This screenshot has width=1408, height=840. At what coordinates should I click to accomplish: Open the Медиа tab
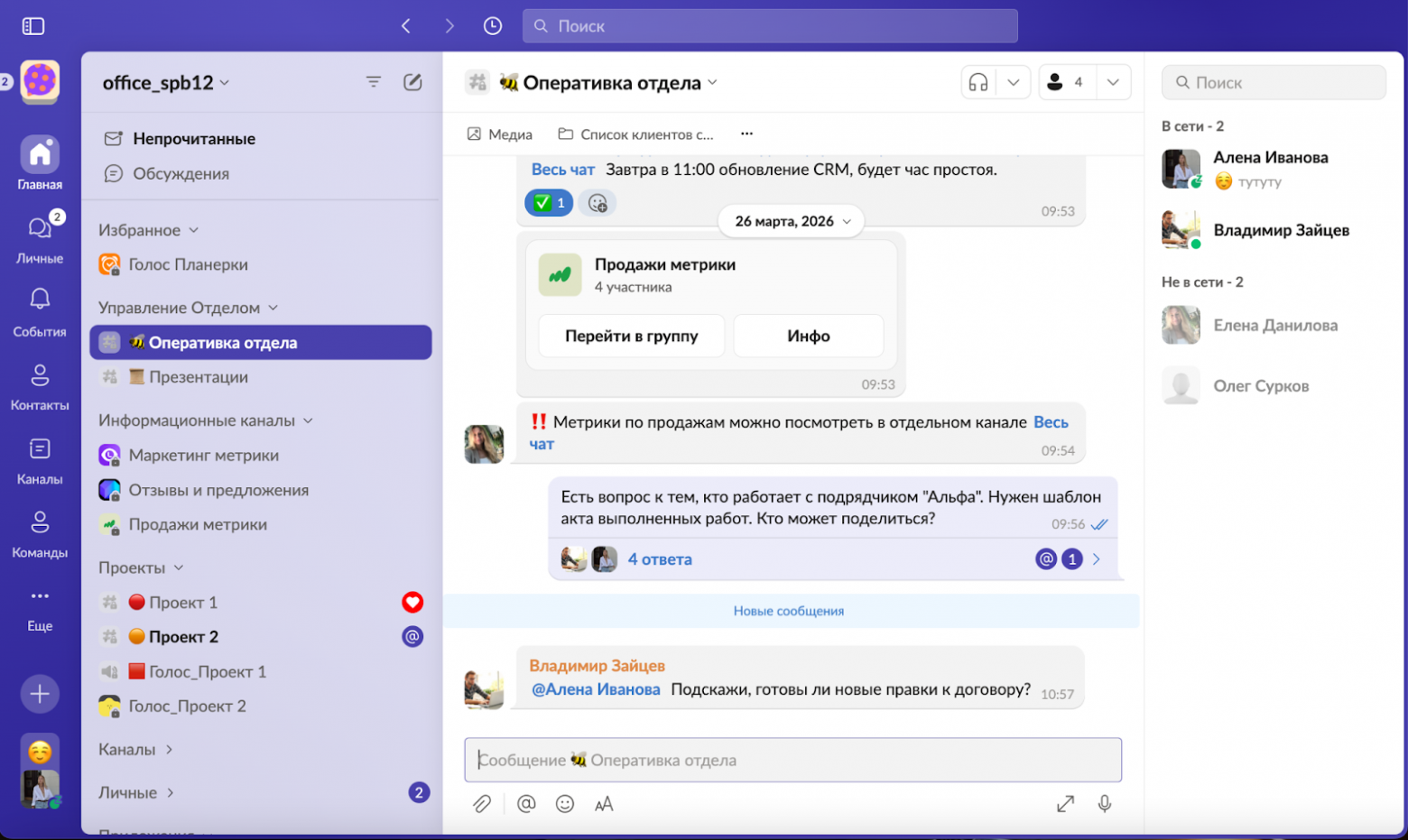pyautogui.click(x=500, y=134)
